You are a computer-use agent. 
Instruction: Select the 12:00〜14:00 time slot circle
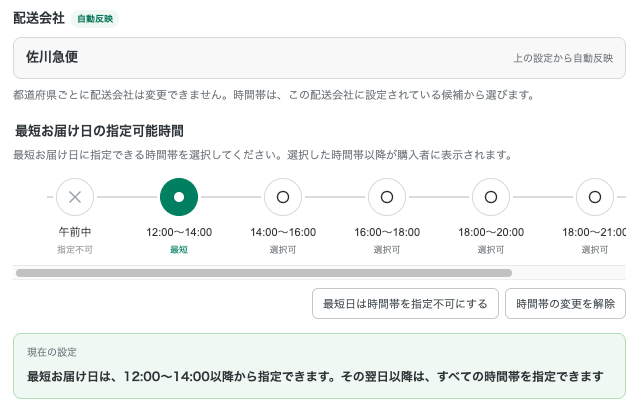point(179,197)
